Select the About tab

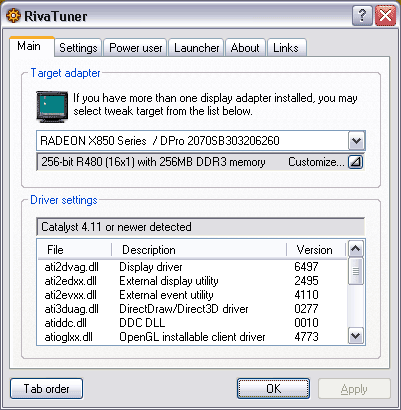245,48
